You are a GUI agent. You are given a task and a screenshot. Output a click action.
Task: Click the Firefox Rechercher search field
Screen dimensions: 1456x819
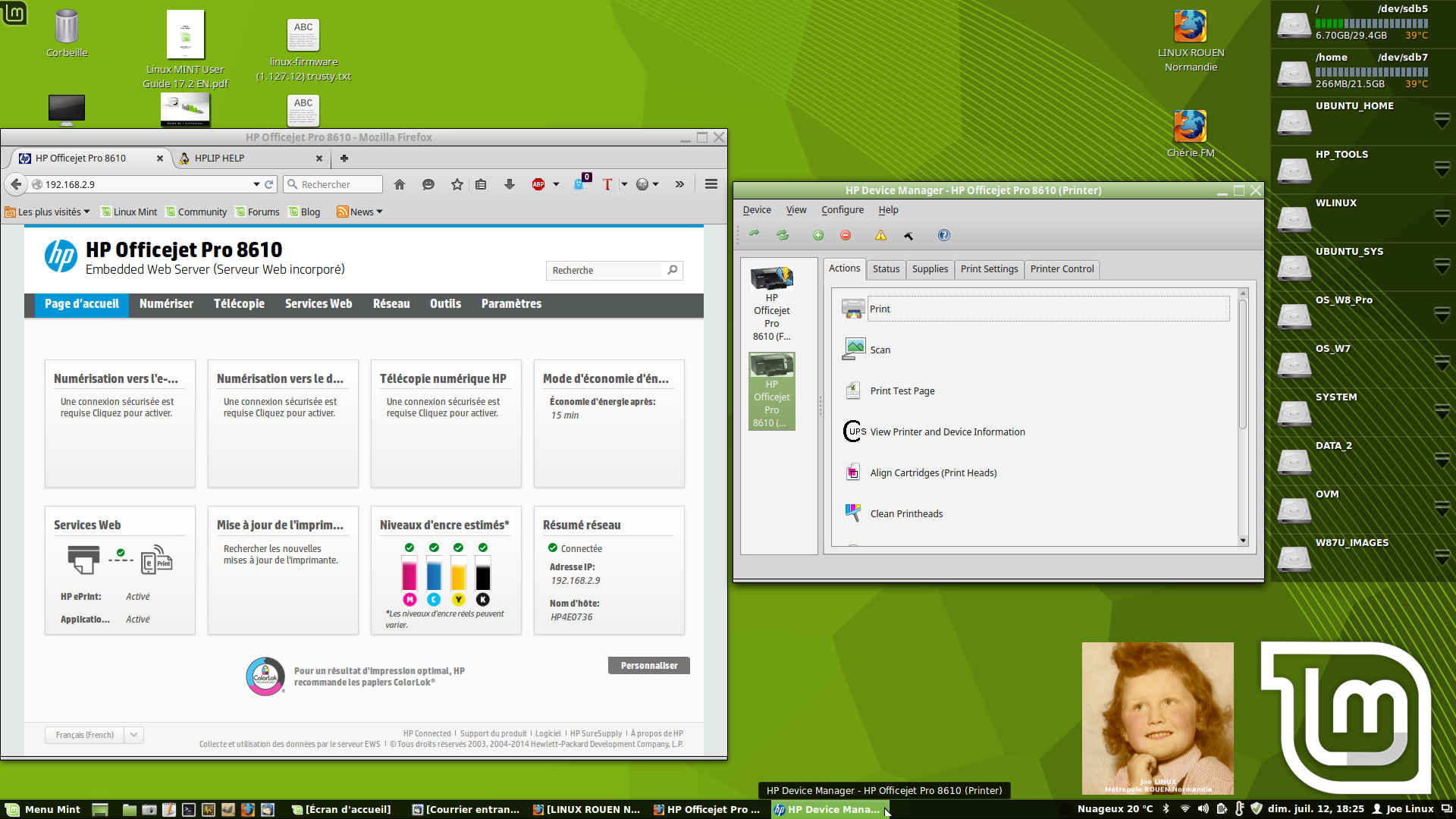(334, 184)
